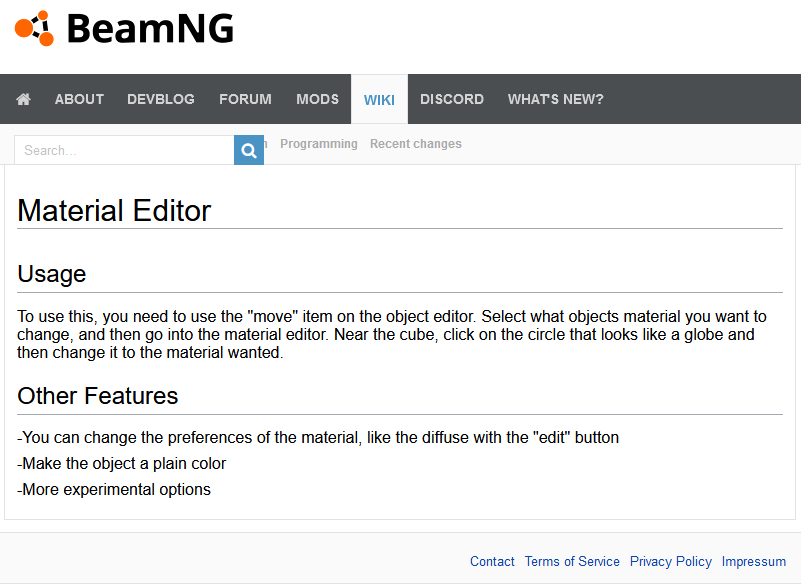Open the MODS section
The height and width of the screenshot is (586, 801).
(317, 99)
